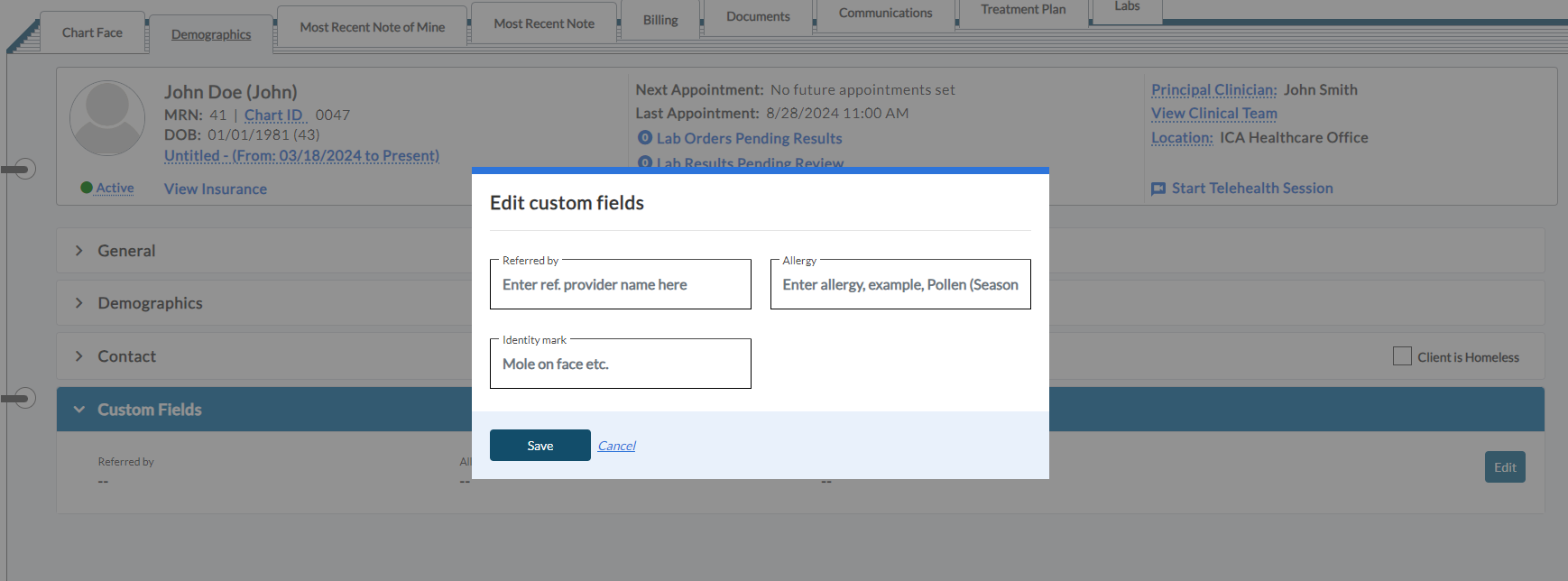Switch to the Chart Face tab
Screen dimensions: 1568x581
tap(92, 32)
